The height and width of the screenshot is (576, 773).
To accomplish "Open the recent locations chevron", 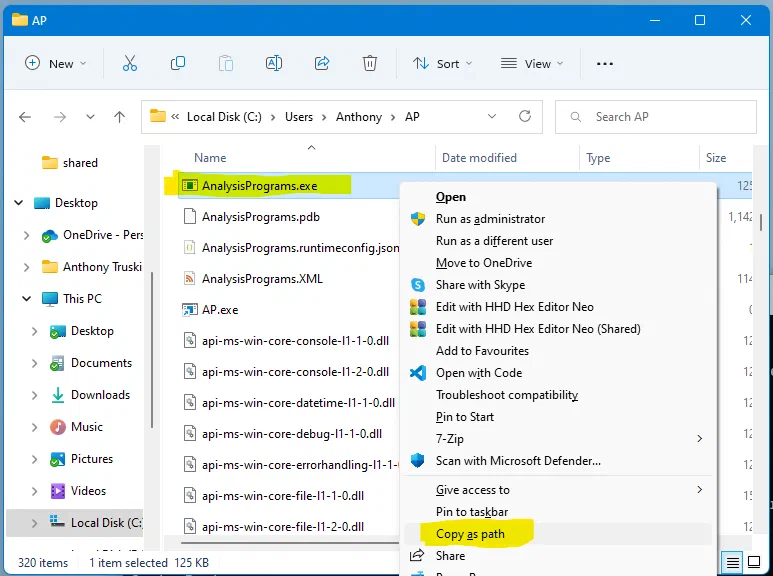I will point(90,117).
